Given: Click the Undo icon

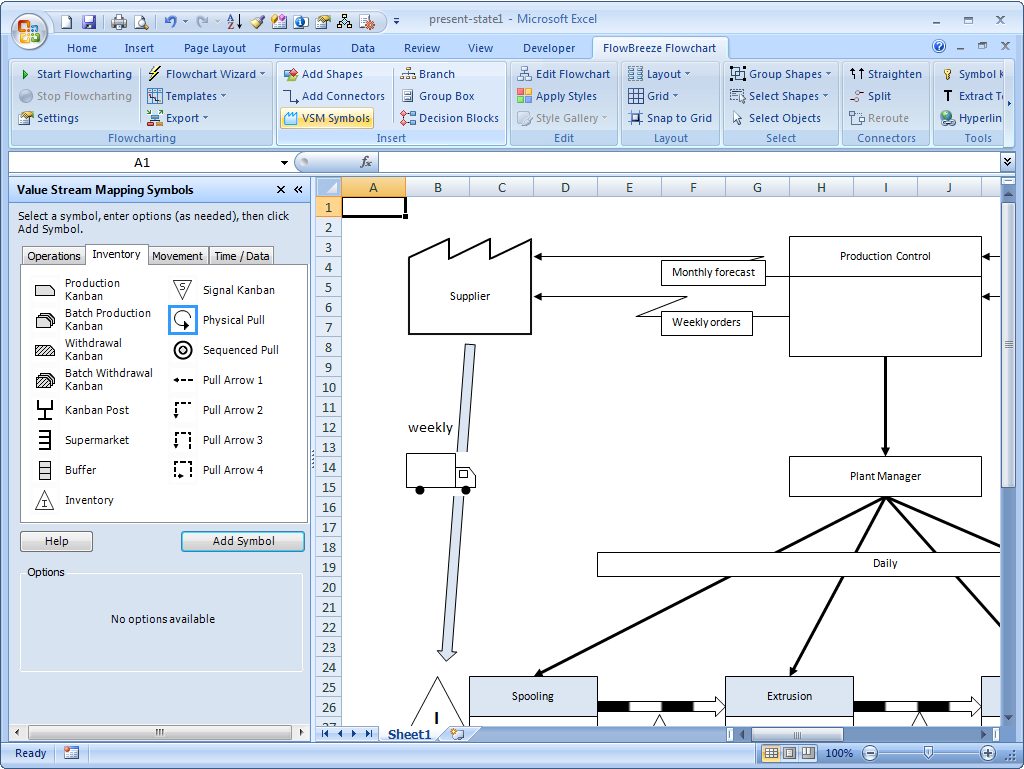Looking at the screenshot, I should tap(170, 22).
